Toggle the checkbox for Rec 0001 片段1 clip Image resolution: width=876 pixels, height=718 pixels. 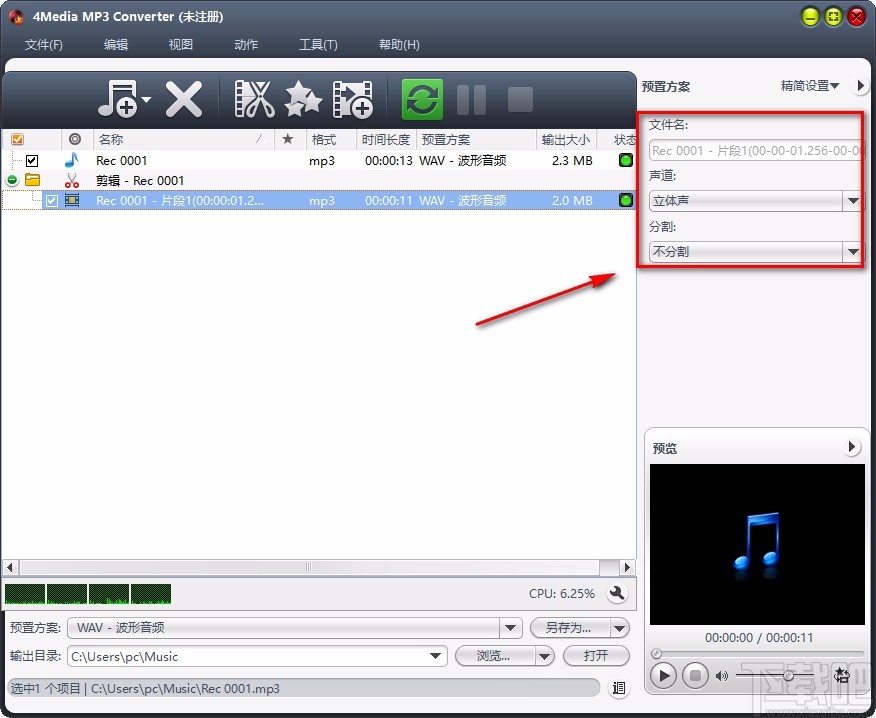point(50,200)
